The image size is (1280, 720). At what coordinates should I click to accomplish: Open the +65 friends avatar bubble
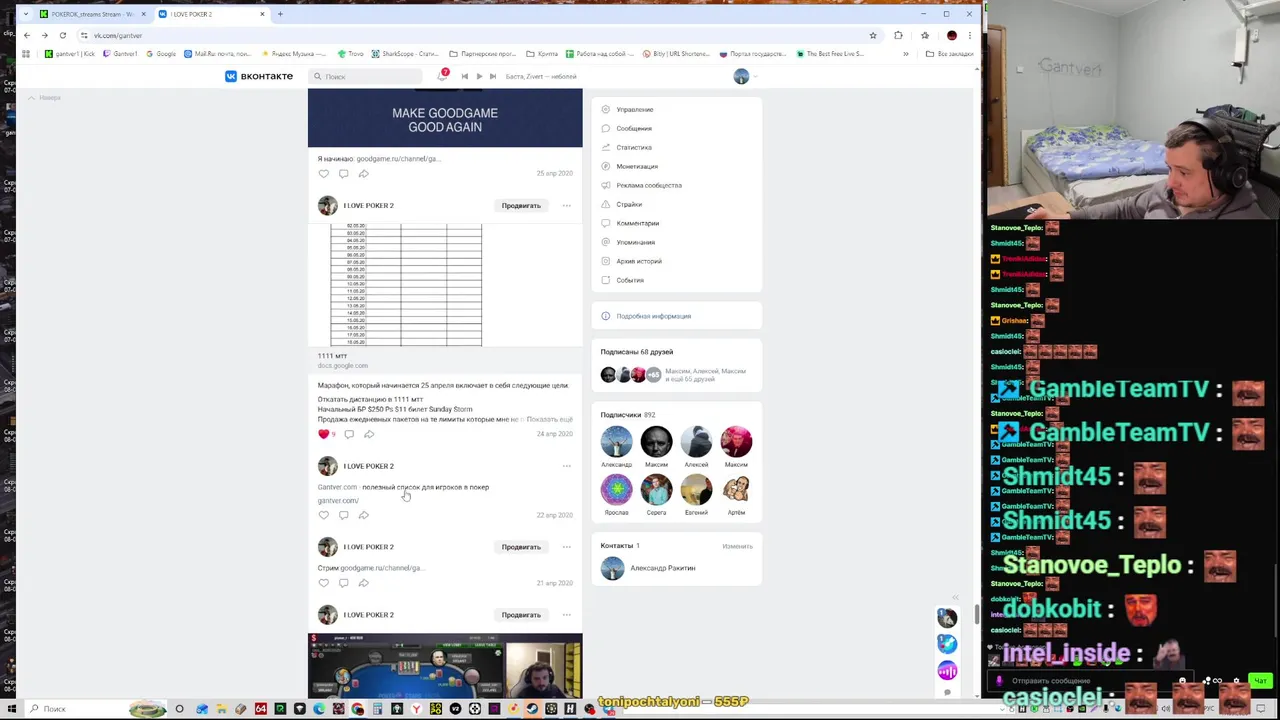(x=653, y=375)
